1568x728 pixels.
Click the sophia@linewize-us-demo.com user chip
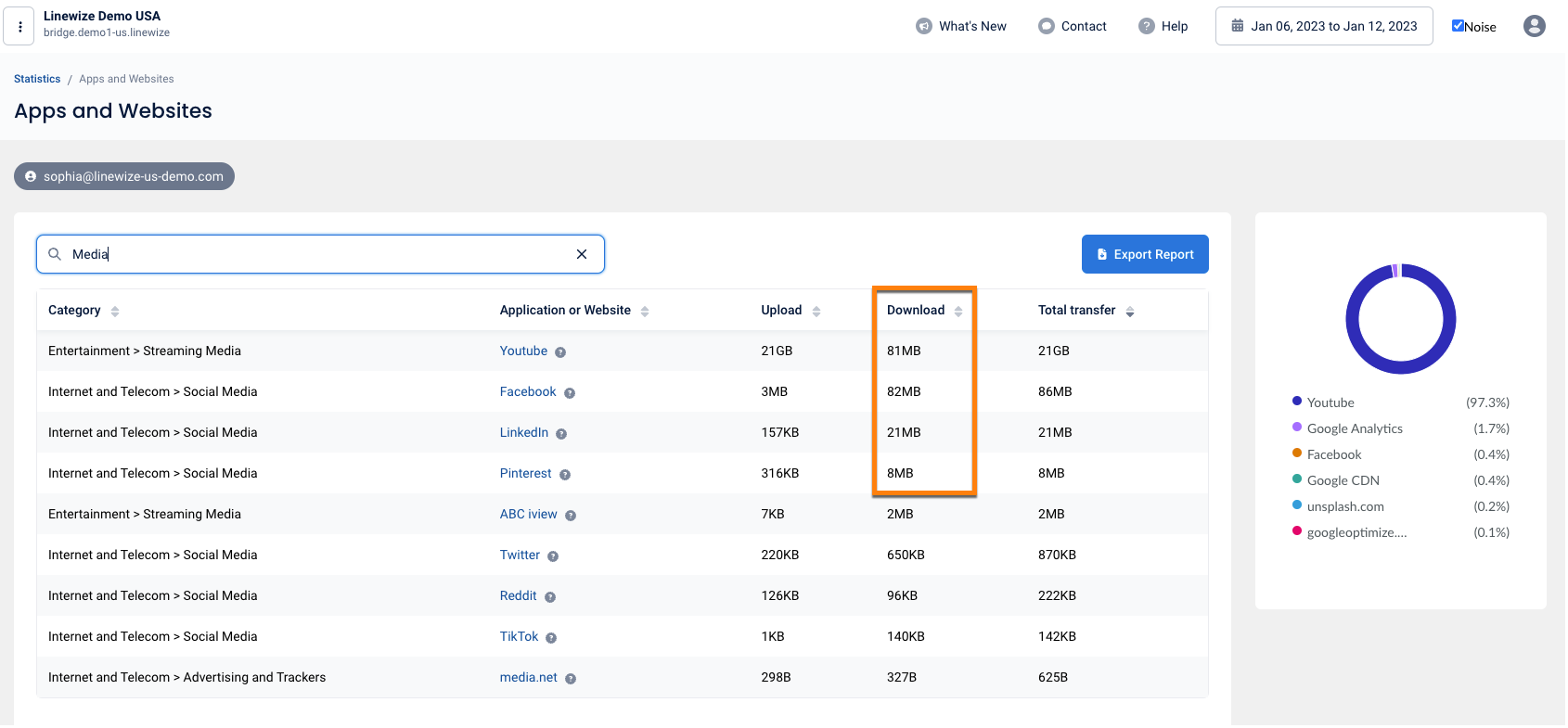pyautogui.click(x=124, y=176)
